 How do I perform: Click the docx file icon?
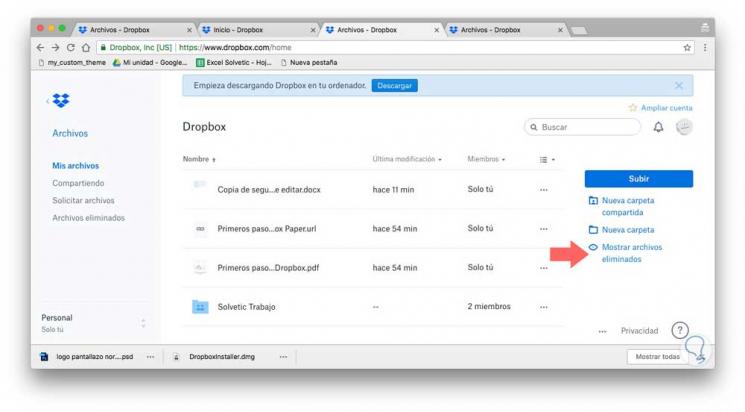(x=200, y=184)
